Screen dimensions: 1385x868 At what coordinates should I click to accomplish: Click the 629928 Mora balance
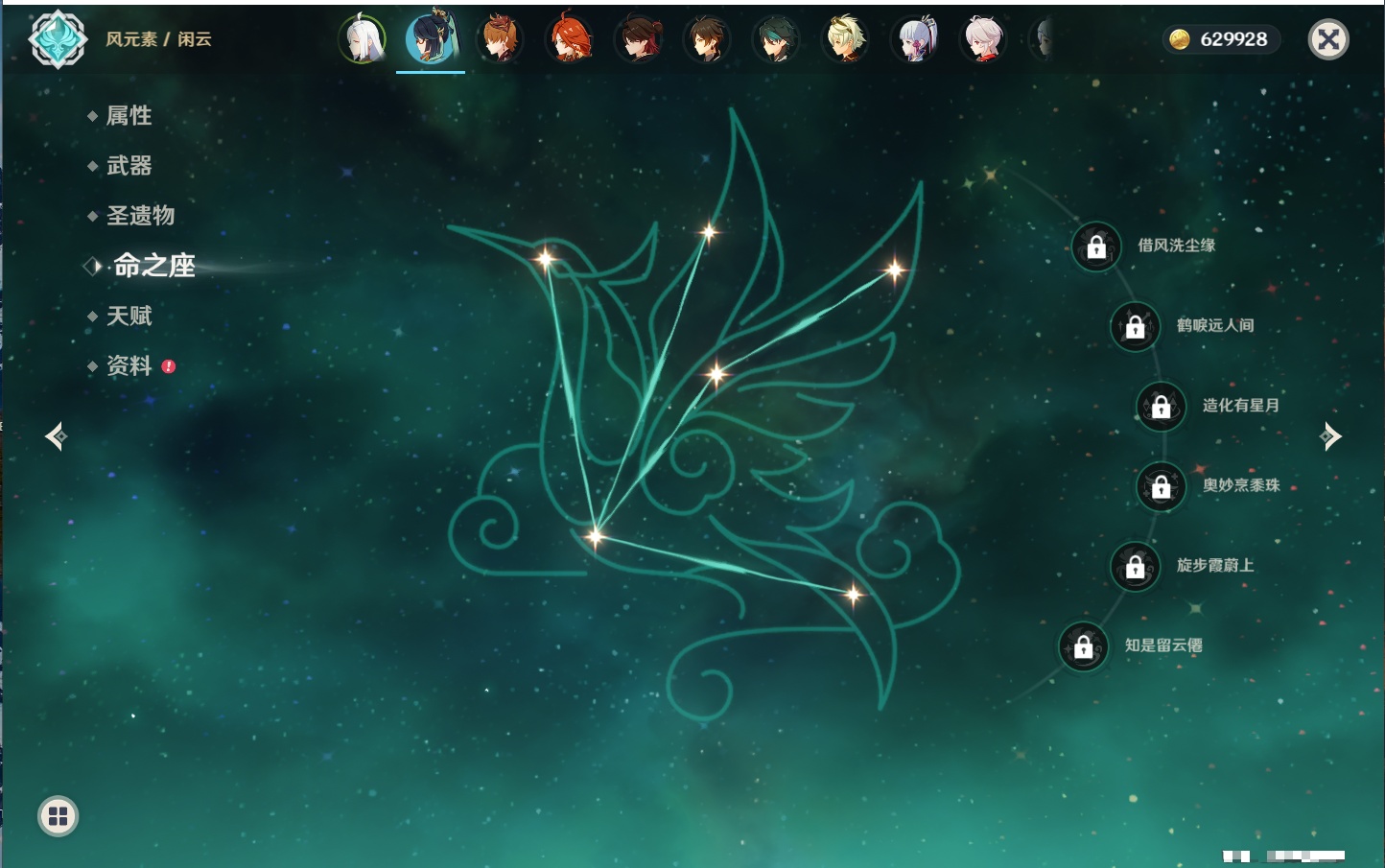pos(1233,39)
